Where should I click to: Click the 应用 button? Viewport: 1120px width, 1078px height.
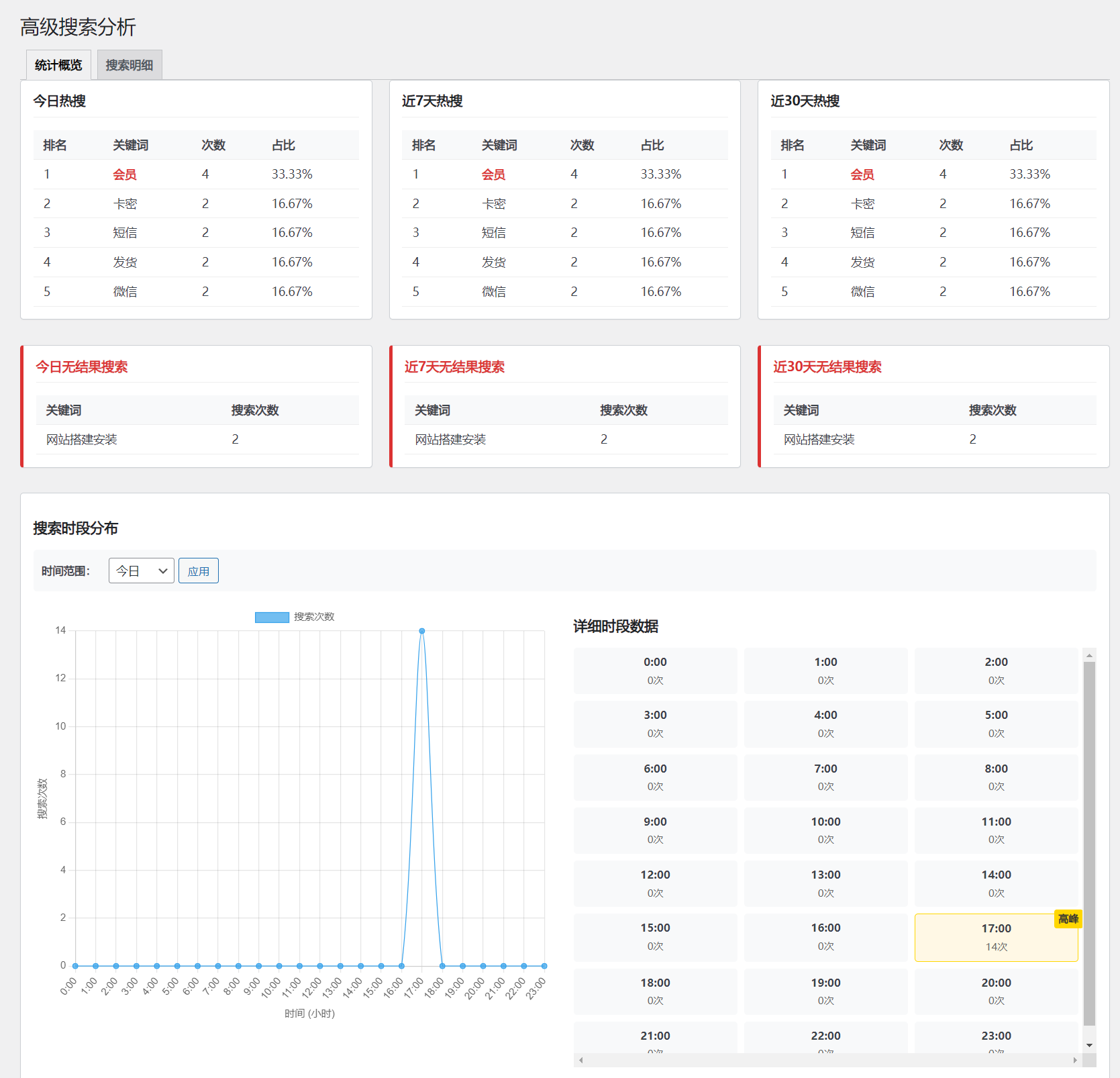198,571
